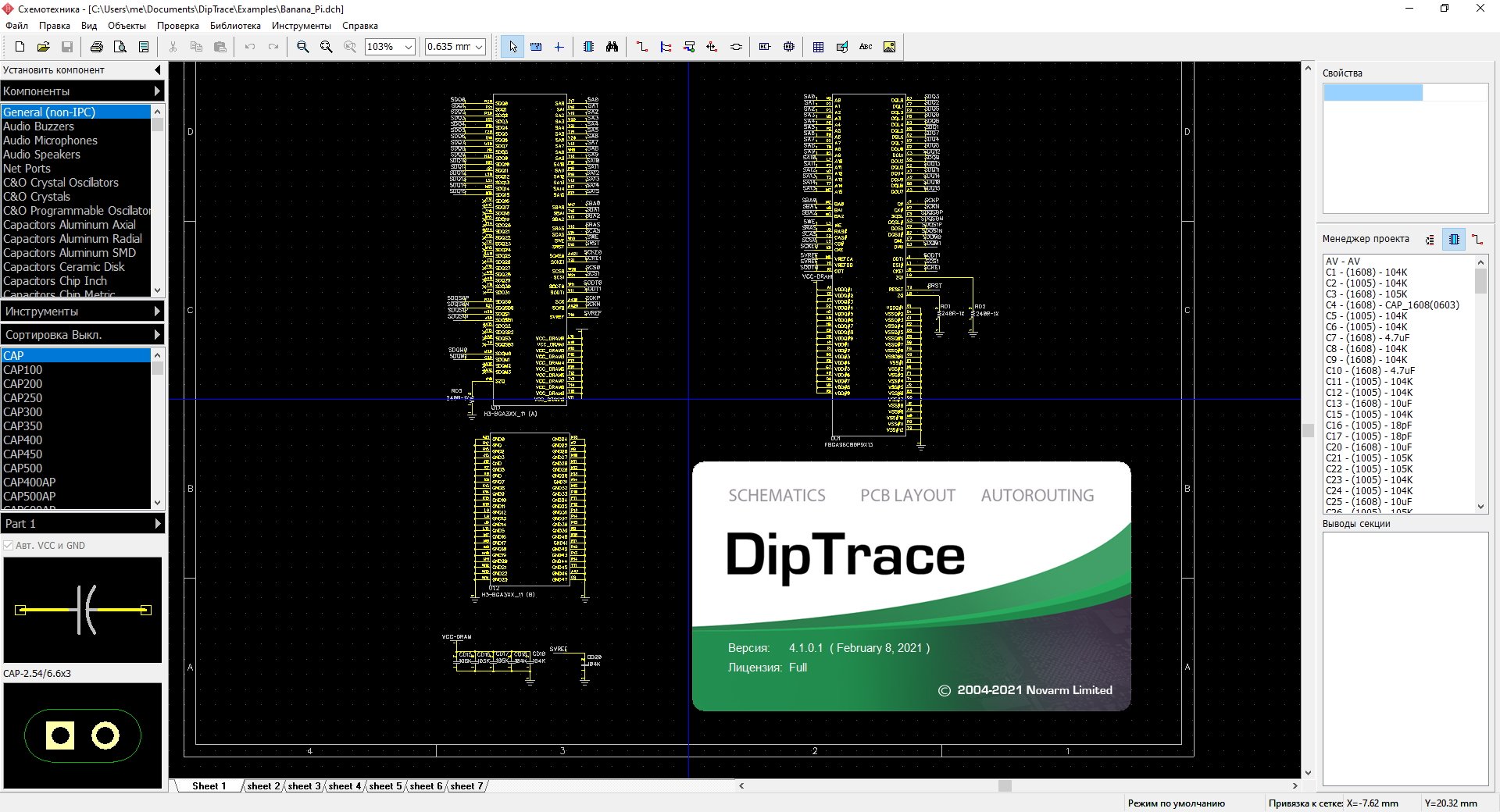Switch to the sheet 7 tab

click(466, 786)
